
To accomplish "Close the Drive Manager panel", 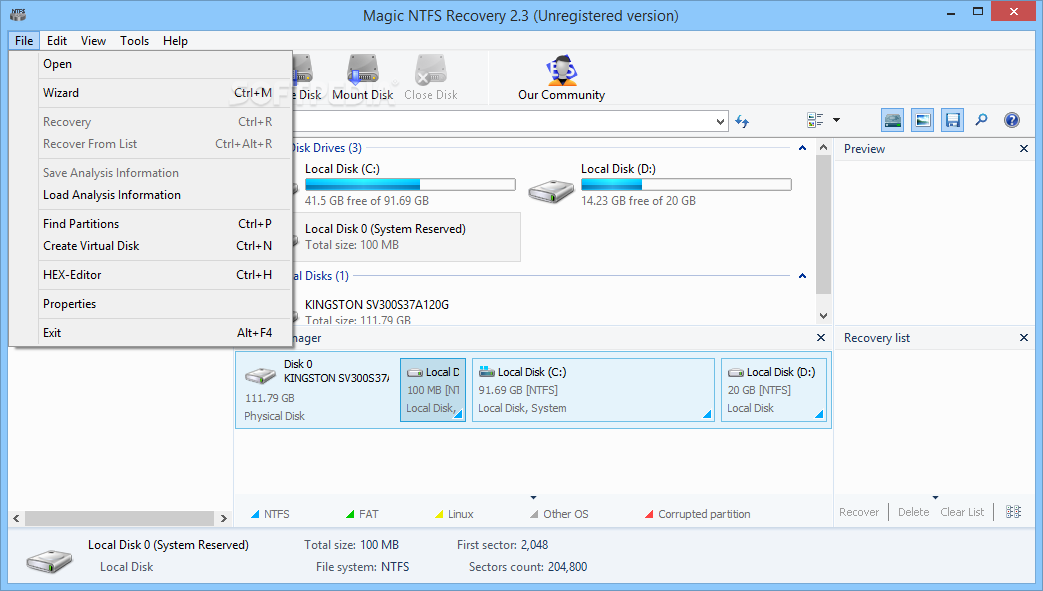I will (821, 338).
